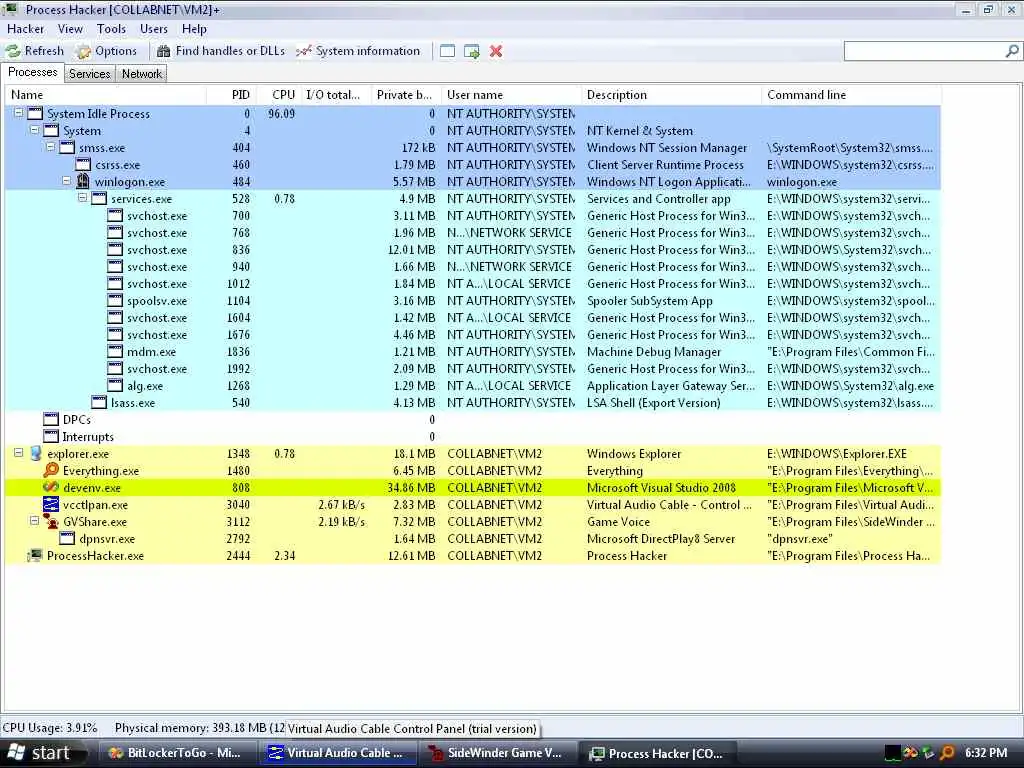Image resolution: width=1024 pixels, height=768 pixels.
Task: Click the Process Hacker title bar icon
Action: (10, 9)
